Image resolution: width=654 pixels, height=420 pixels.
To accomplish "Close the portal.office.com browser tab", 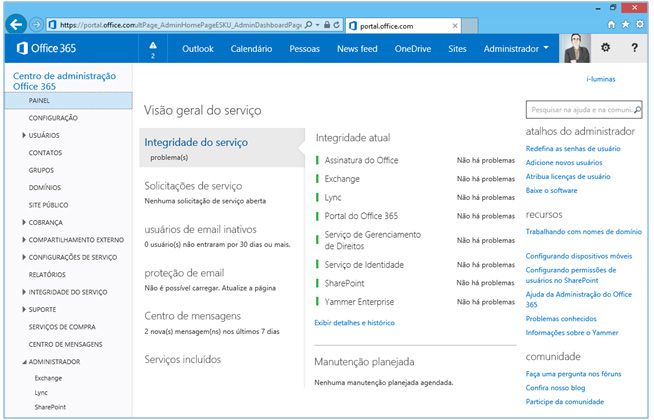I will (x=455, y=26).
